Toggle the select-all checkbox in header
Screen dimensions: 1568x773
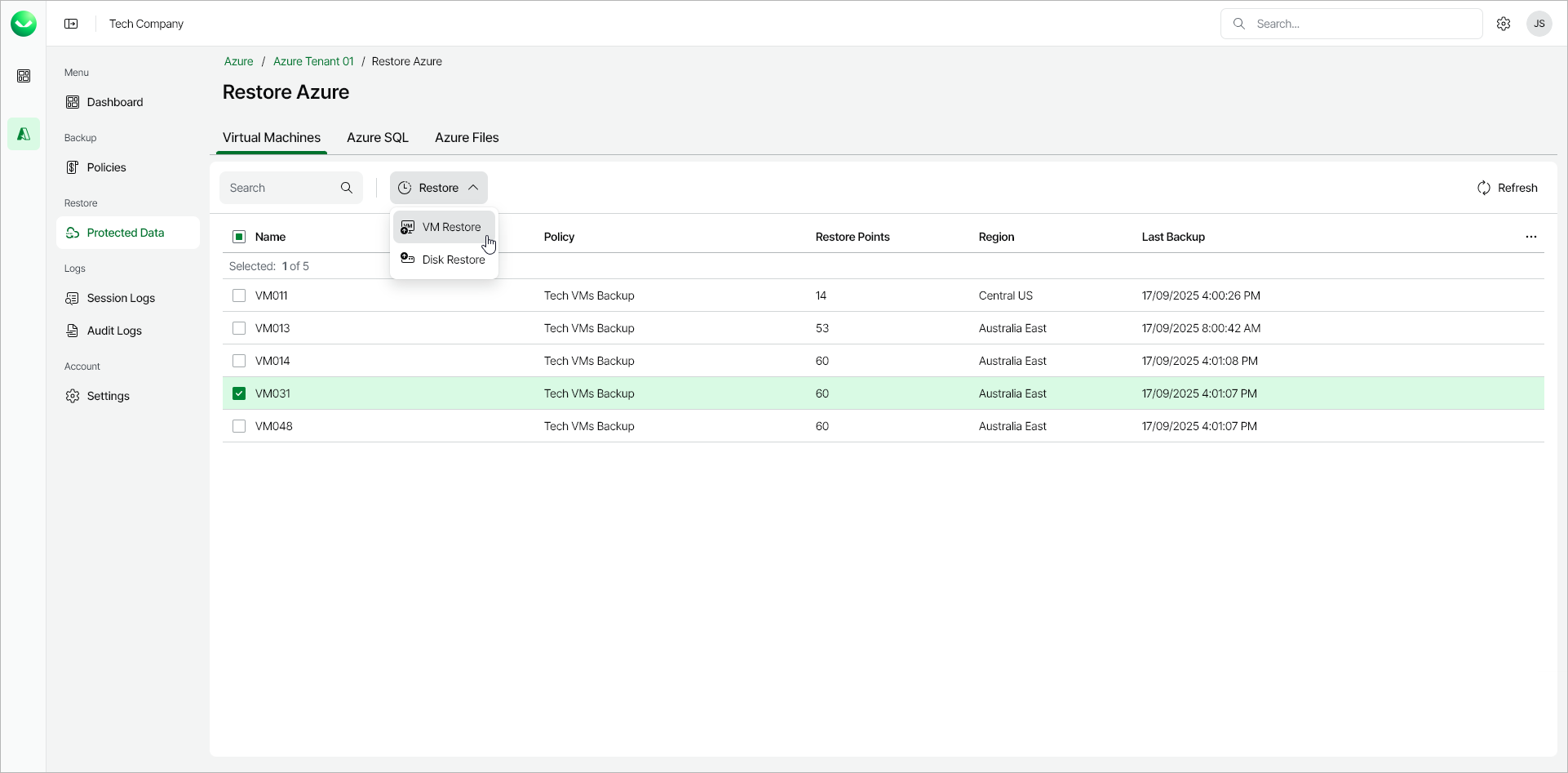pos(239,237)
